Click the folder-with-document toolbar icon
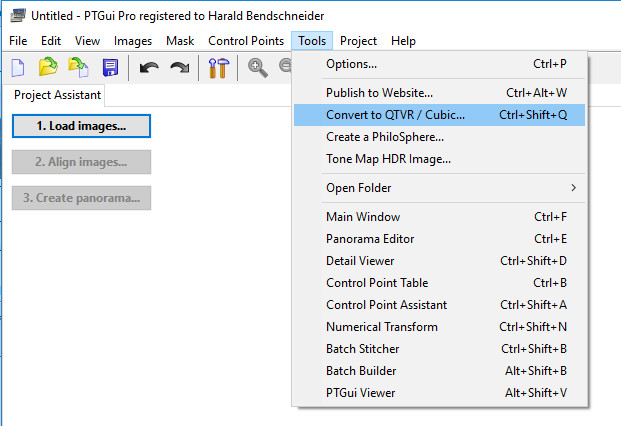The image size is (621, 426). 78,68
